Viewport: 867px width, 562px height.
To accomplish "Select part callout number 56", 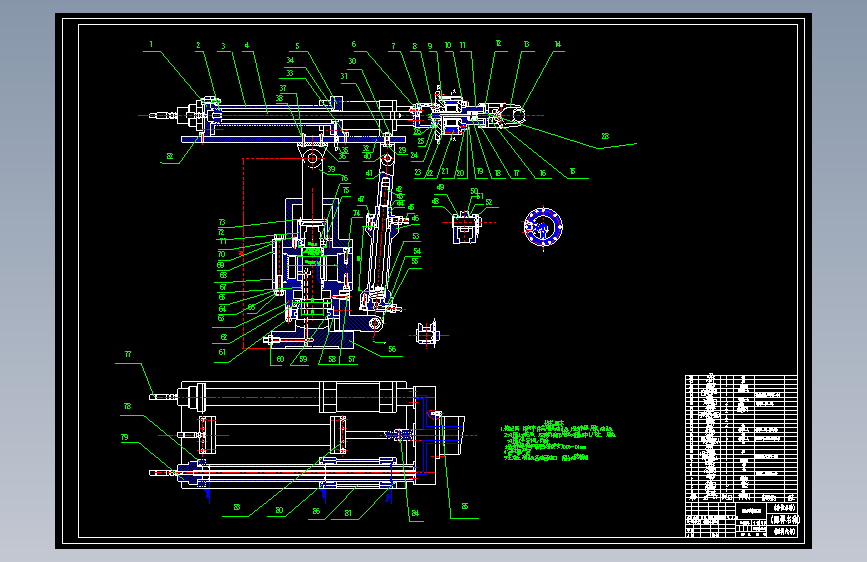I will pyautogui.click(x=392, y=349).
